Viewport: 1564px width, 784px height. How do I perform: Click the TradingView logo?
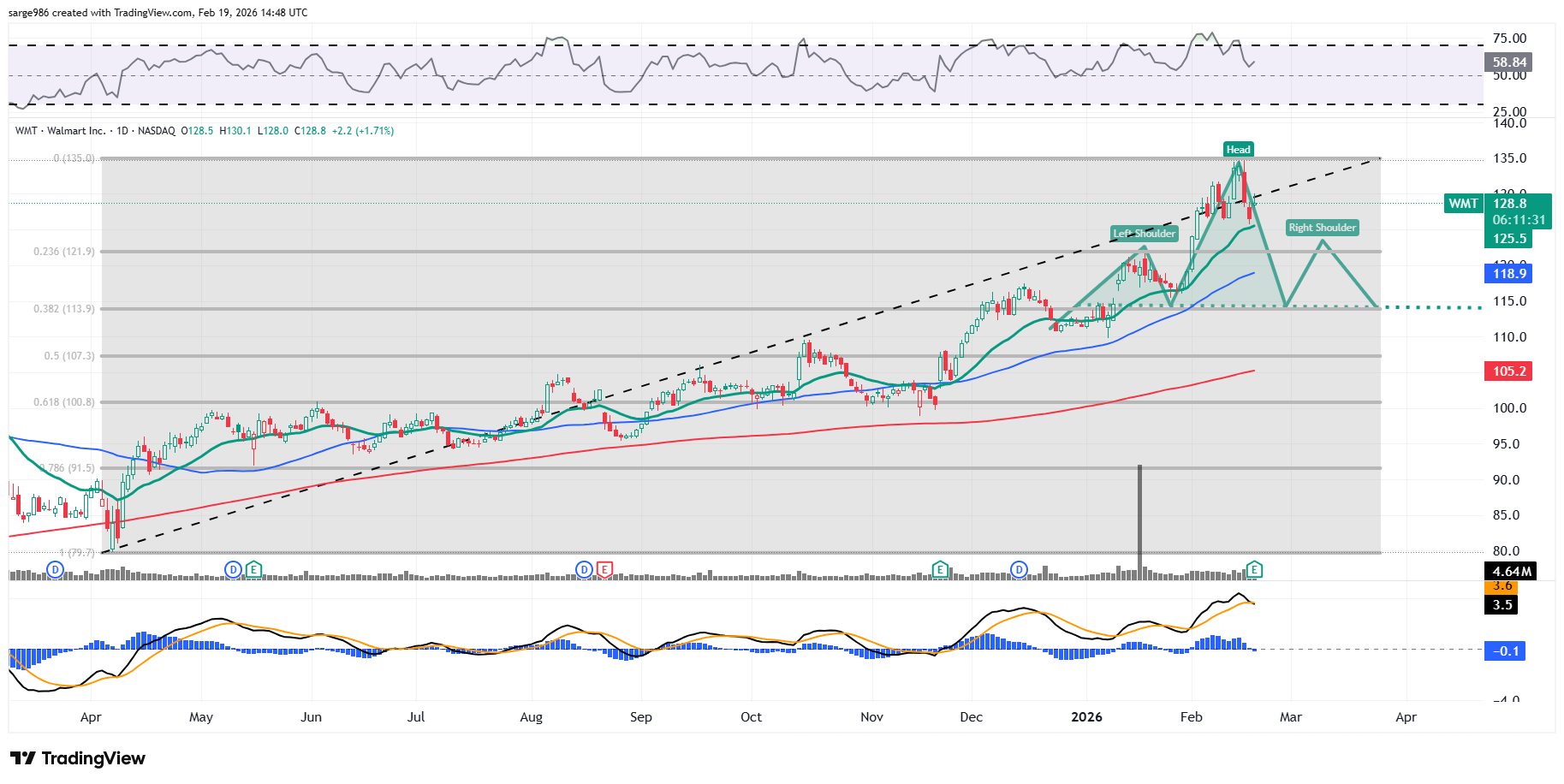(78, 758)
